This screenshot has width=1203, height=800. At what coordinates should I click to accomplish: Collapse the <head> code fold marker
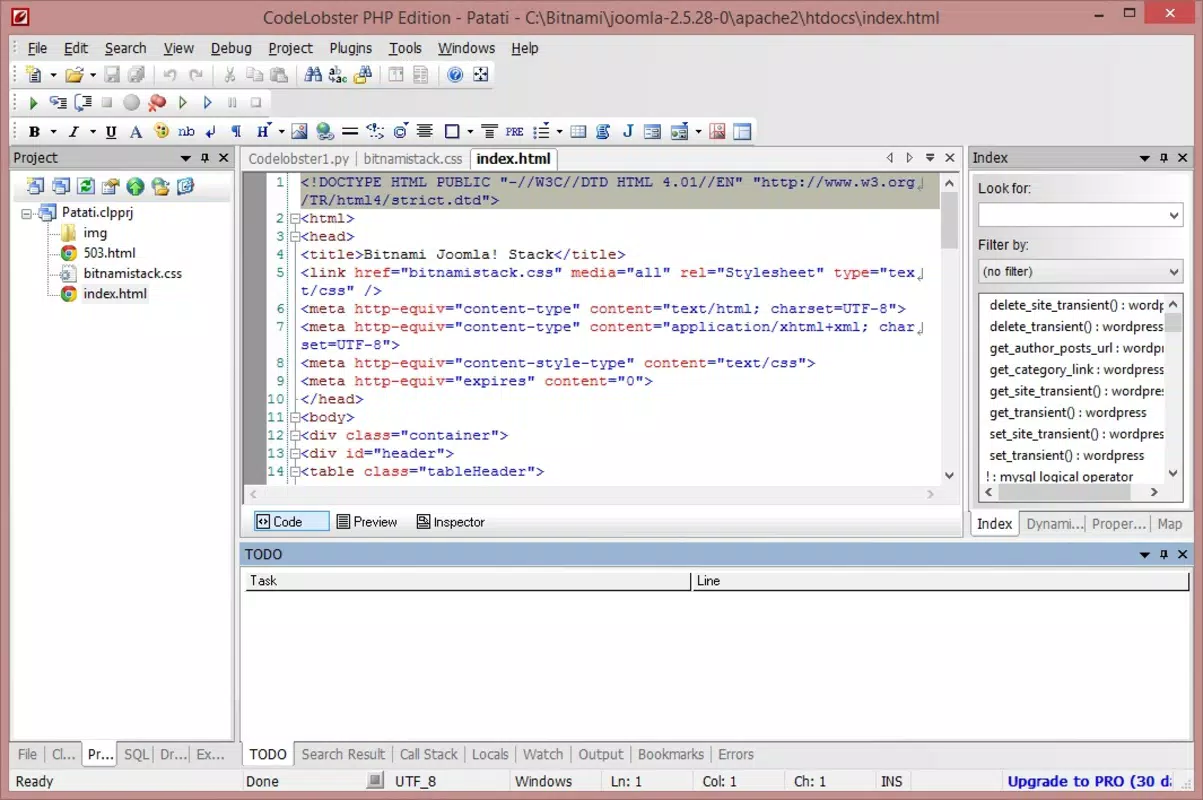coord(295,236)
